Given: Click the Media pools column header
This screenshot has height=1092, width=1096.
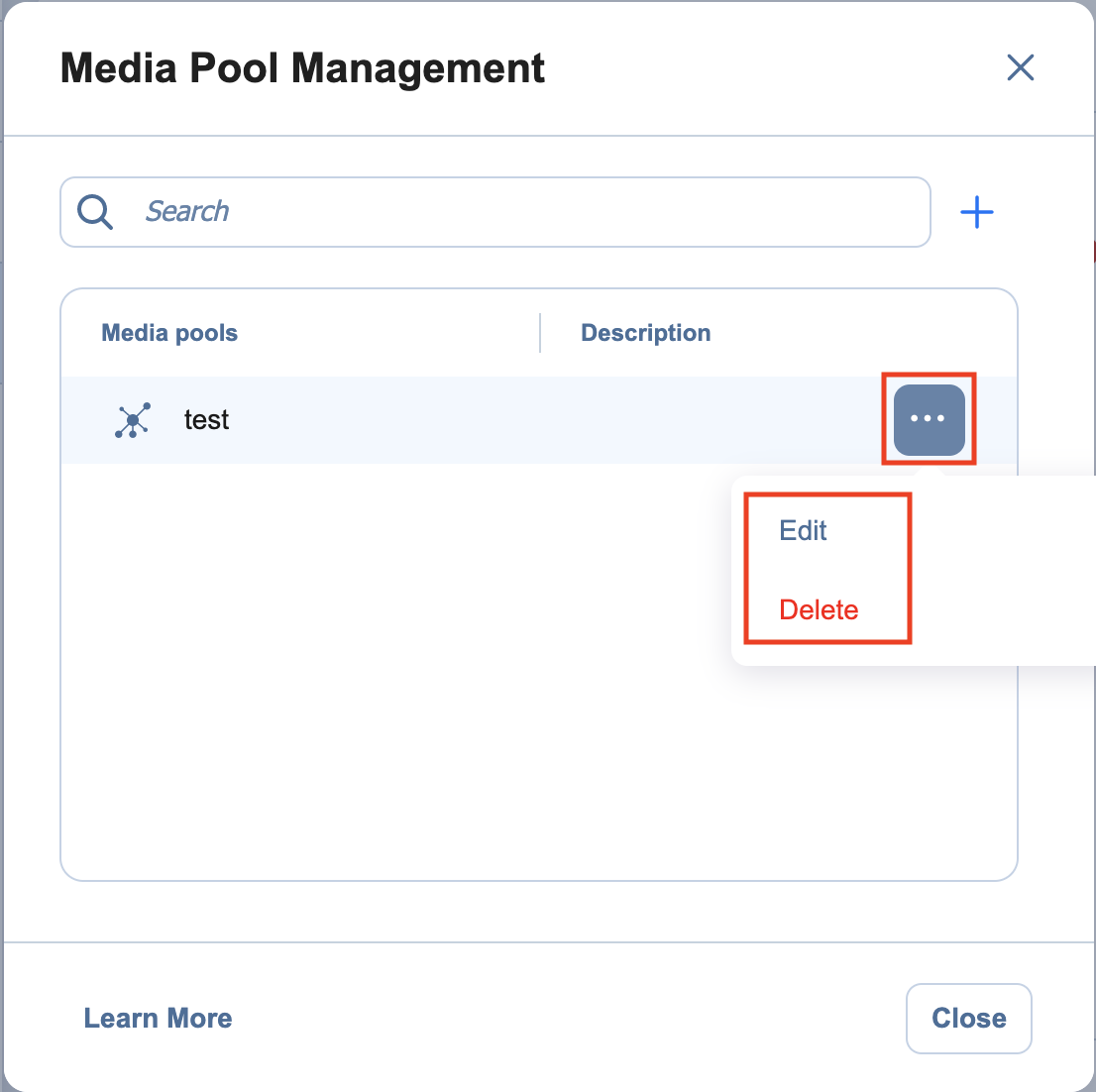Looking at the screenshot, I should (x=169, y=333).
